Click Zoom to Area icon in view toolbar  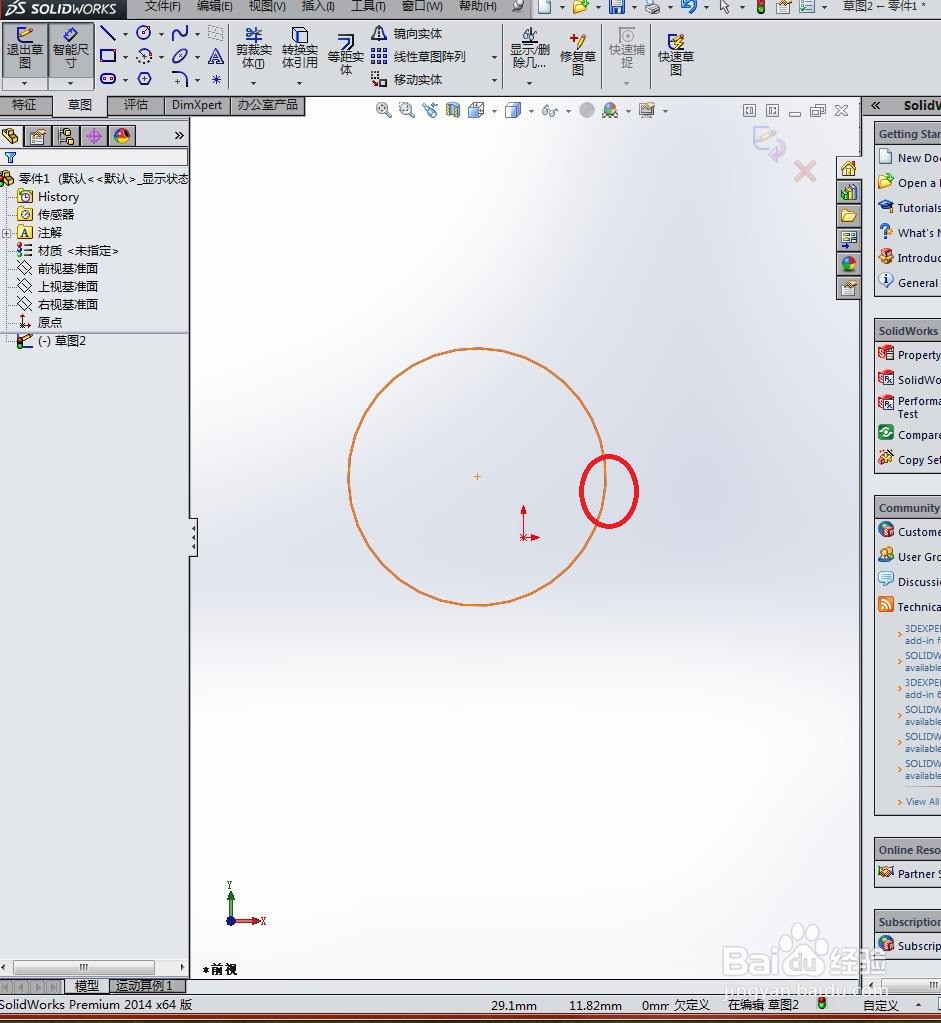coord(407,110)
